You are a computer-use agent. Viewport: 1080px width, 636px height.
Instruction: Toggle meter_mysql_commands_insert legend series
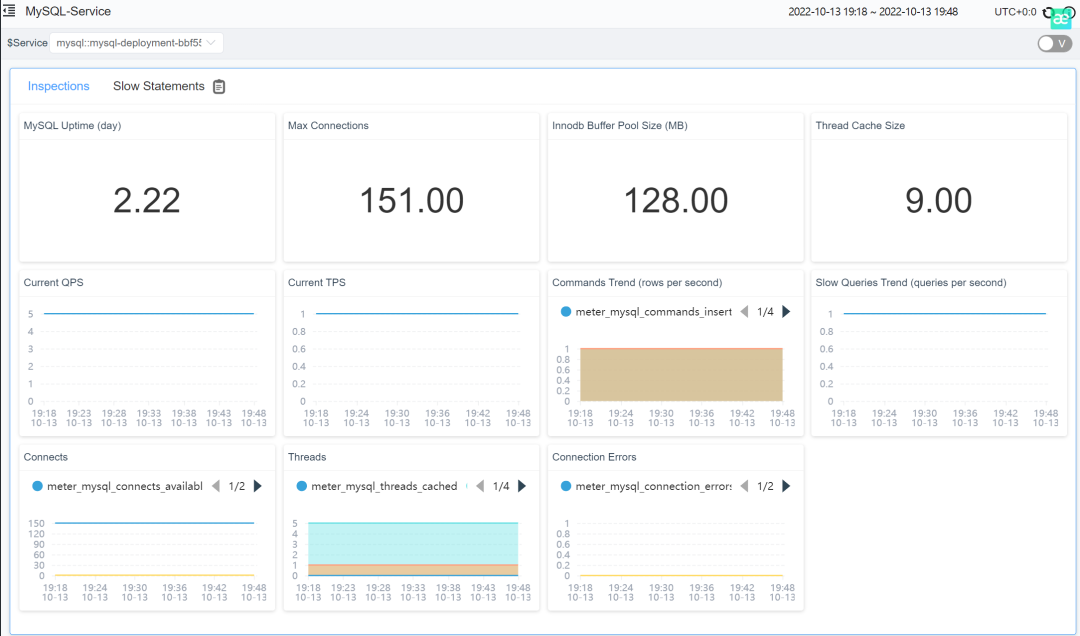tap(647, 311)
